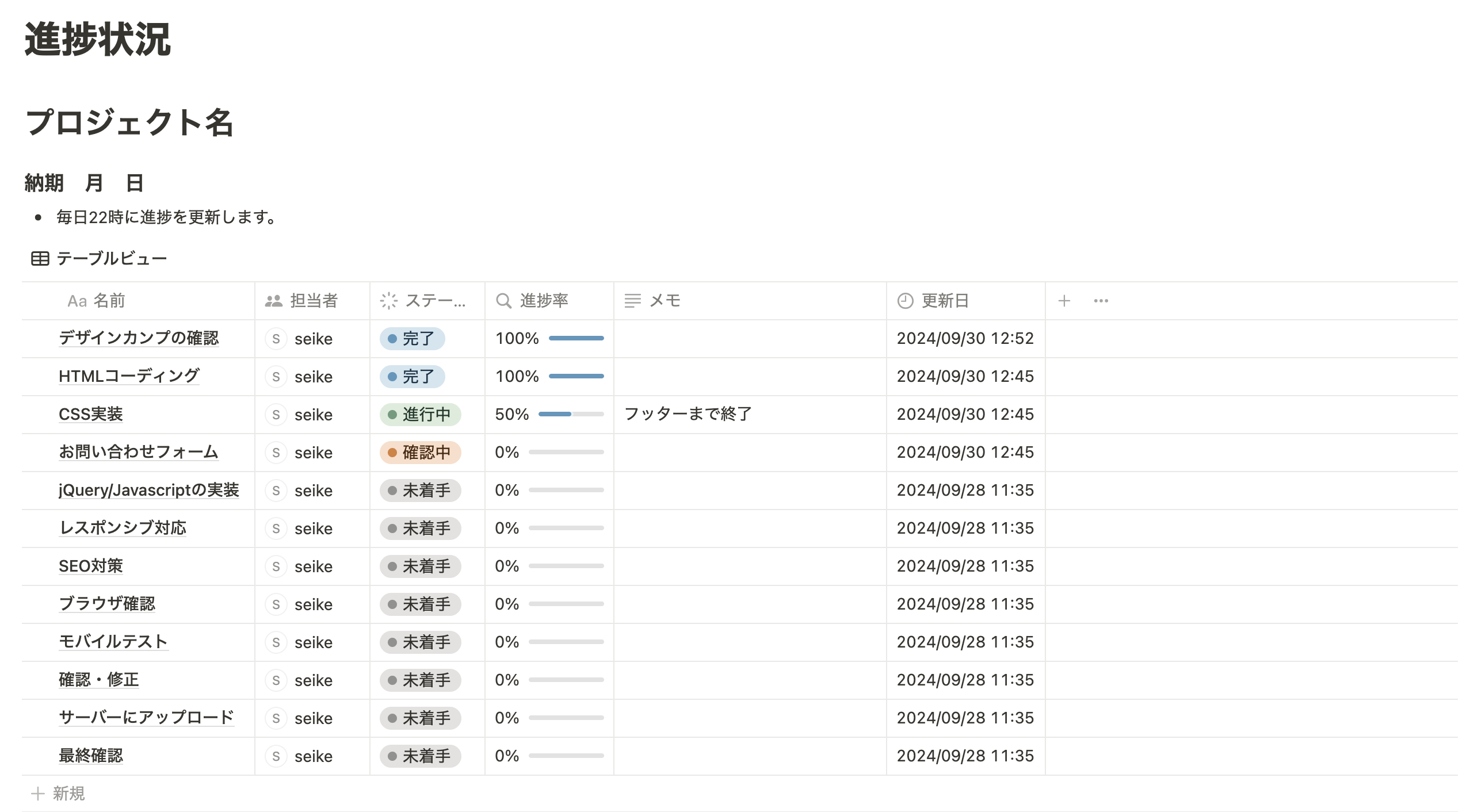Click the empty memo cell for HTMLコーディング
The height and width of the screenshot is (812, 1474).
click(x=750, y=376)
